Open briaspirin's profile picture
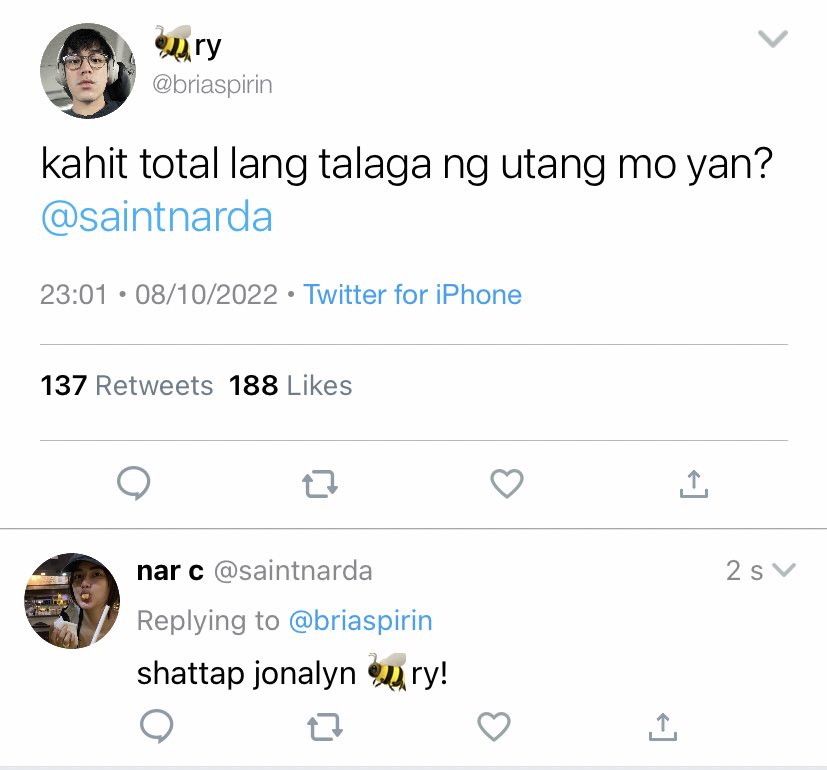The height and width of the screenshot is (770, 827). 88,71
